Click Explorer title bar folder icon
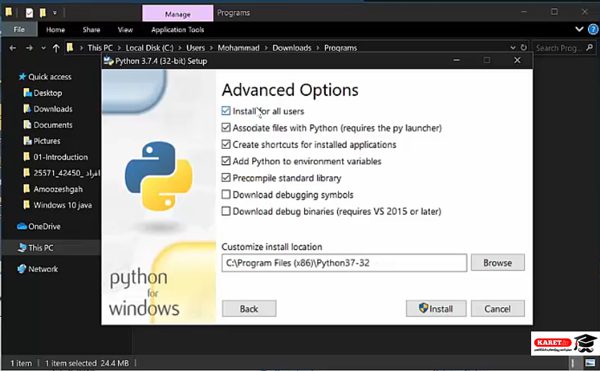Image resolution: width=600 pixels, height=371 pixels. [8, 13]
